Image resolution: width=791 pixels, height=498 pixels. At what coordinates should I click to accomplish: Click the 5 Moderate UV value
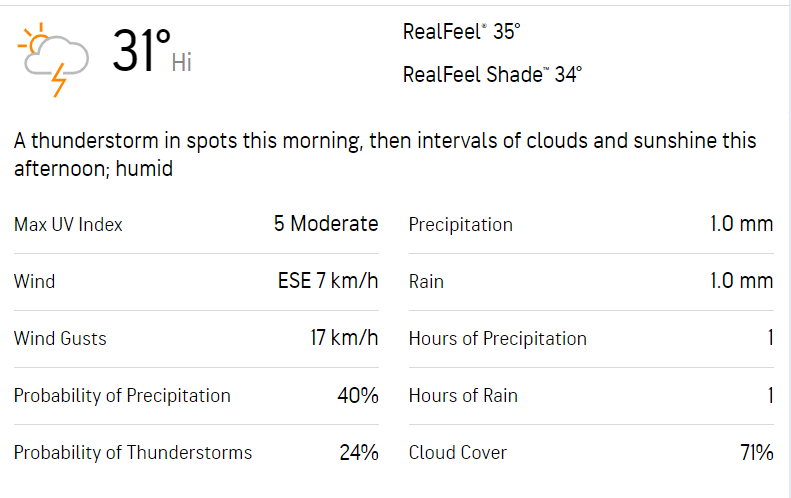coord(326,224)
